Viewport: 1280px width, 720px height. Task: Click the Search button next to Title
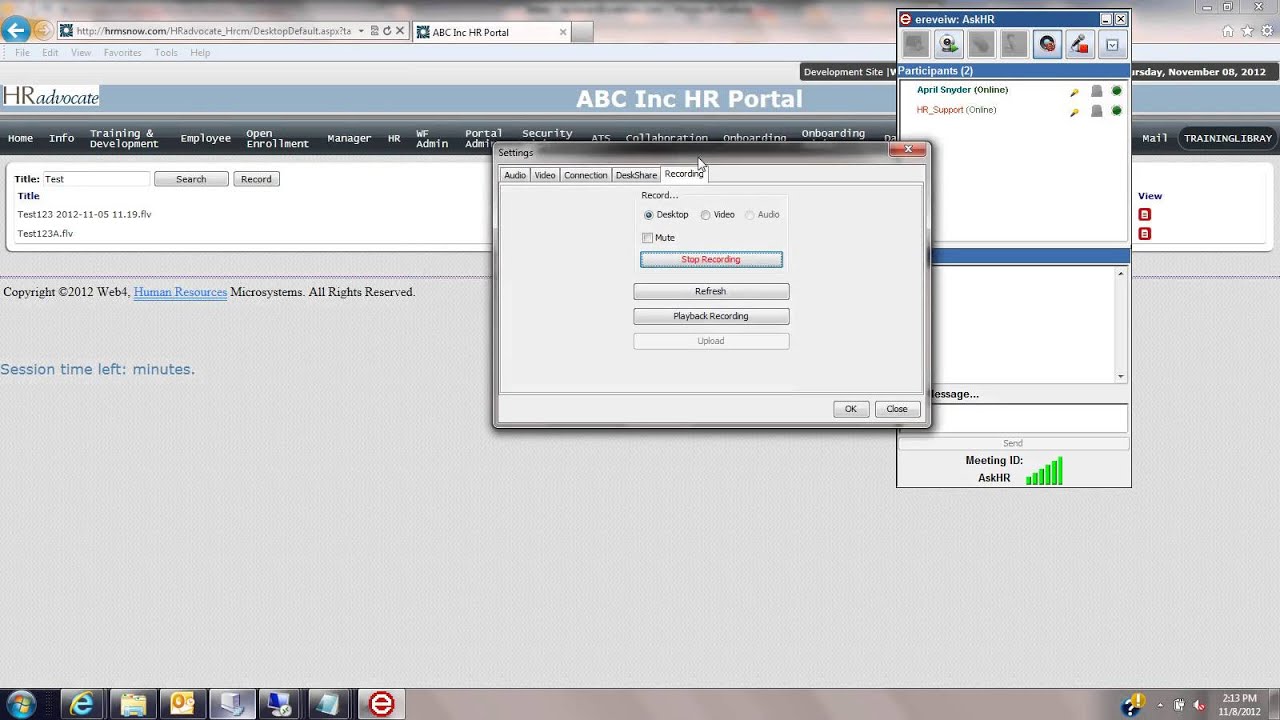[191, 179]
